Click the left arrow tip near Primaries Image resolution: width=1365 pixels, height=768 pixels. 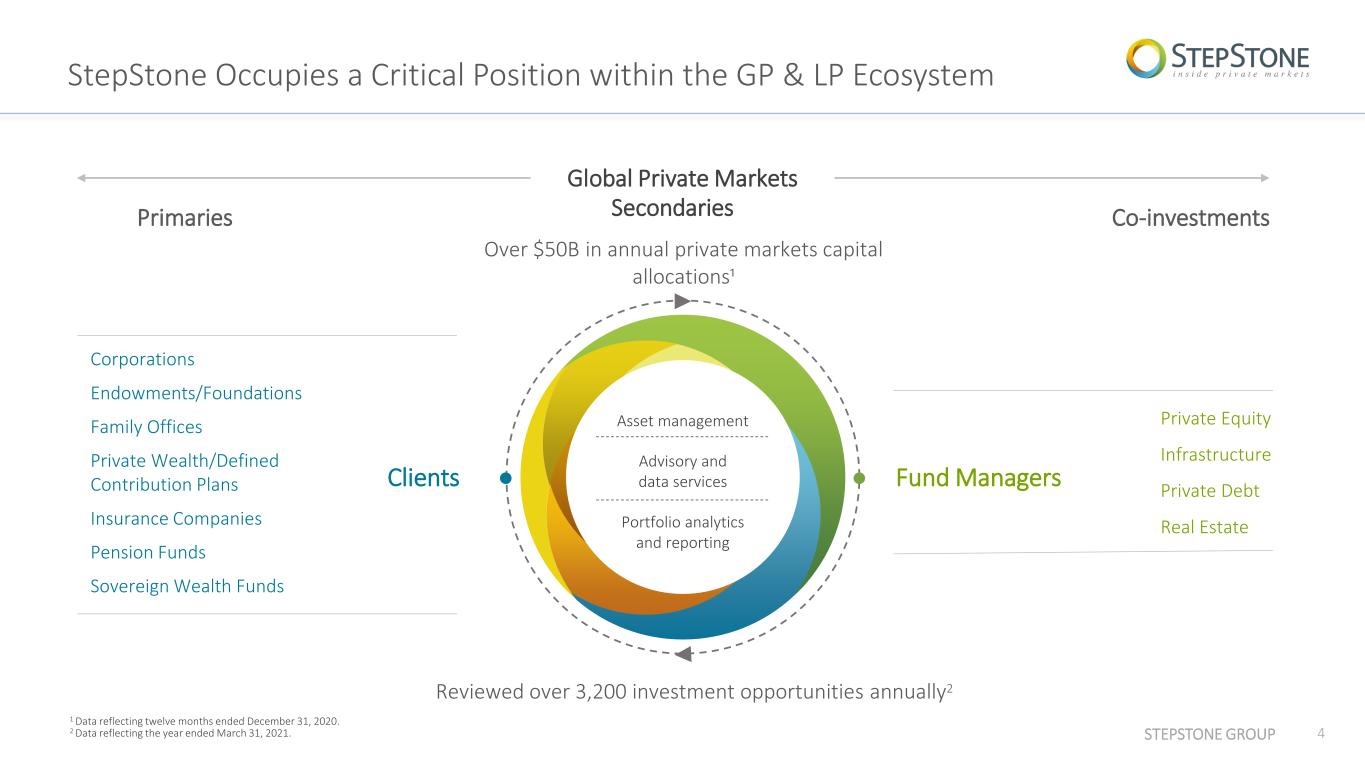tap(82, 178)
